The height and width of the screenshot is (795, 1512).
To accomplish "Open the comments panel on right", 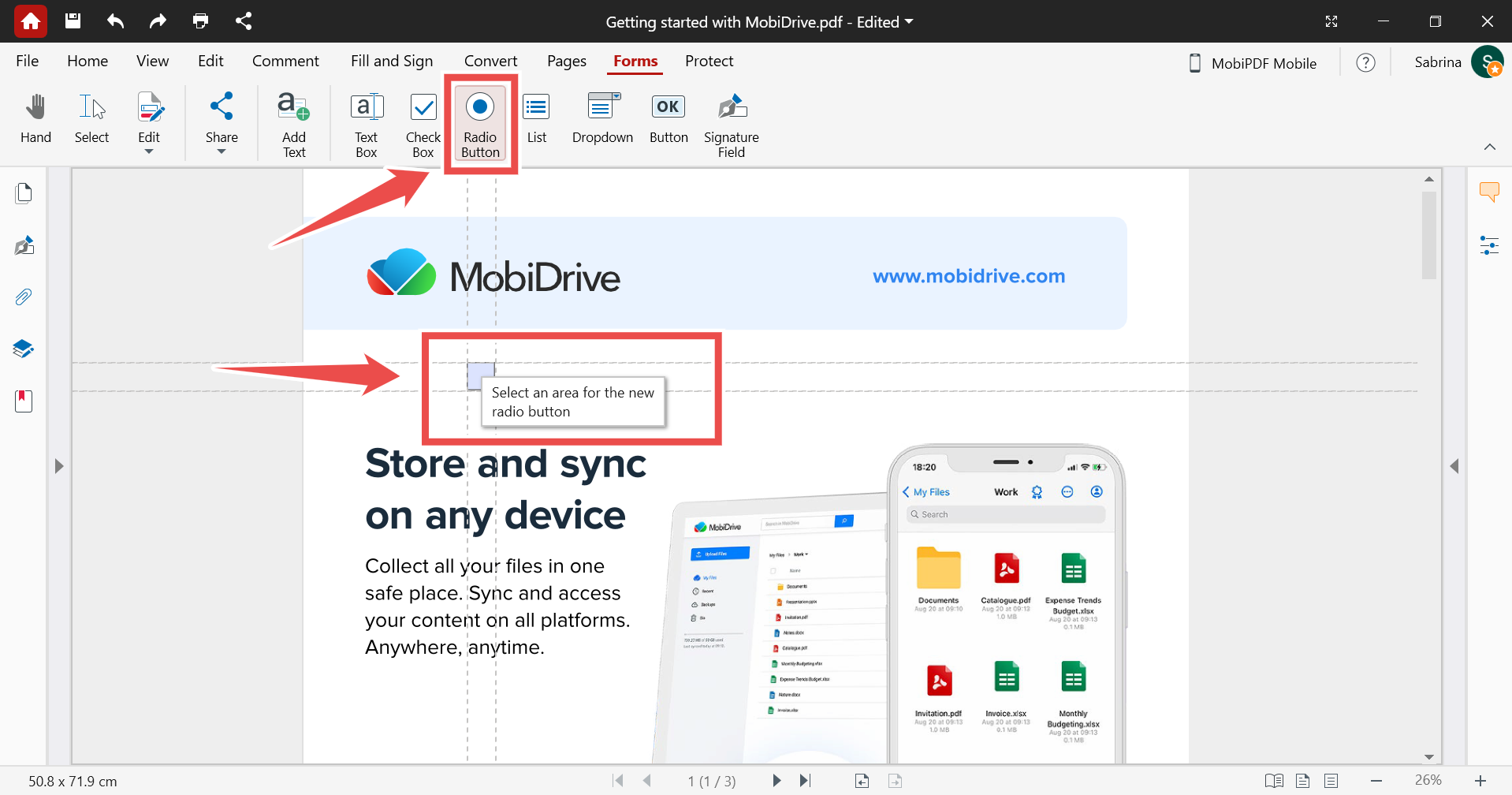I will click(1489, 192).
